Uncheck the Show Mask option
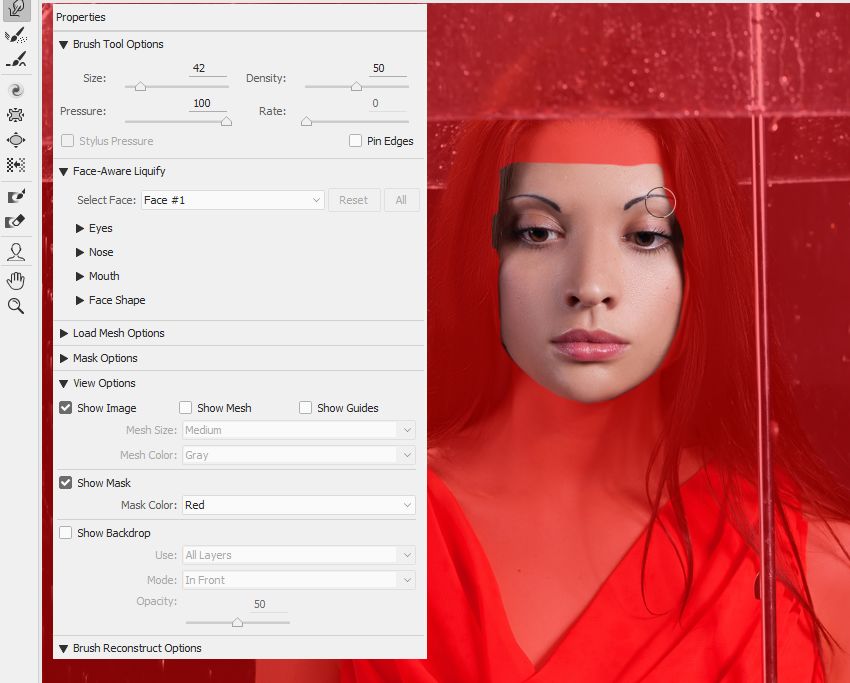This screenshot has height=683, width=850. pyautogui.click(x=66, y=482)
